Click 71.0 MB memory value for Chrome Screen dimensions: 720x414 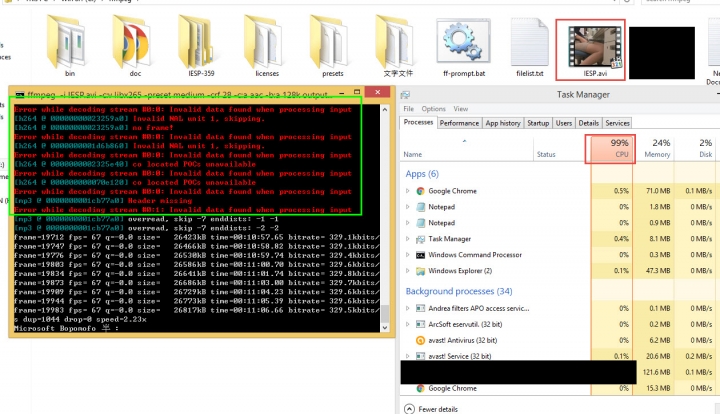tap(658, 191)
